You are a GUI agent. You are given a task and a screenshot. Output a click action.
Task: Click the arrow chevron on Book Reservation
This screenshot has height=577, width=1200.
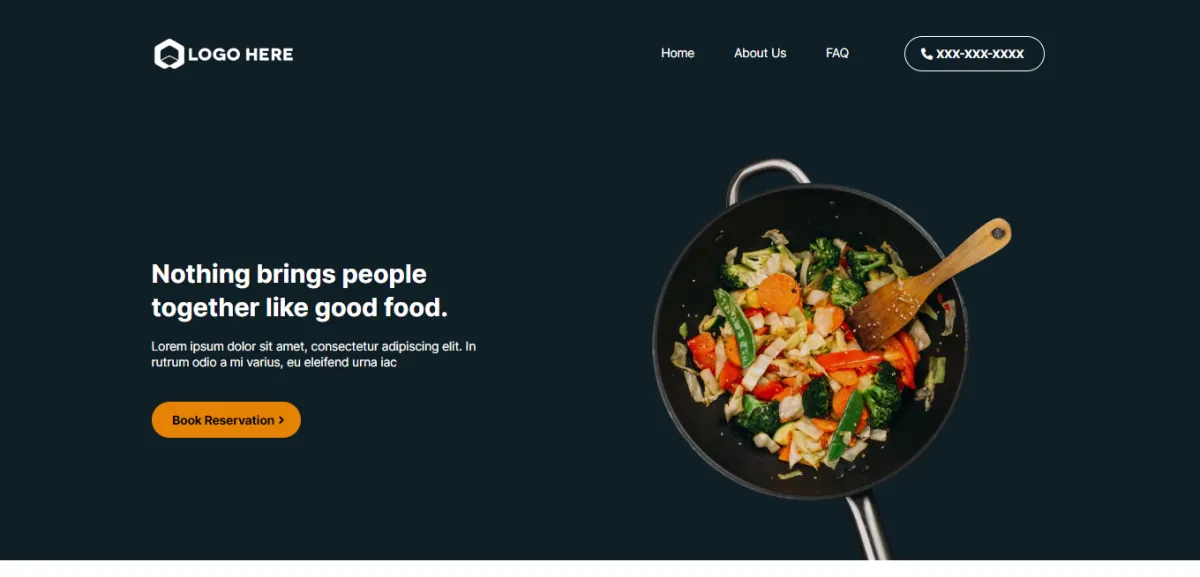[281, 421]
